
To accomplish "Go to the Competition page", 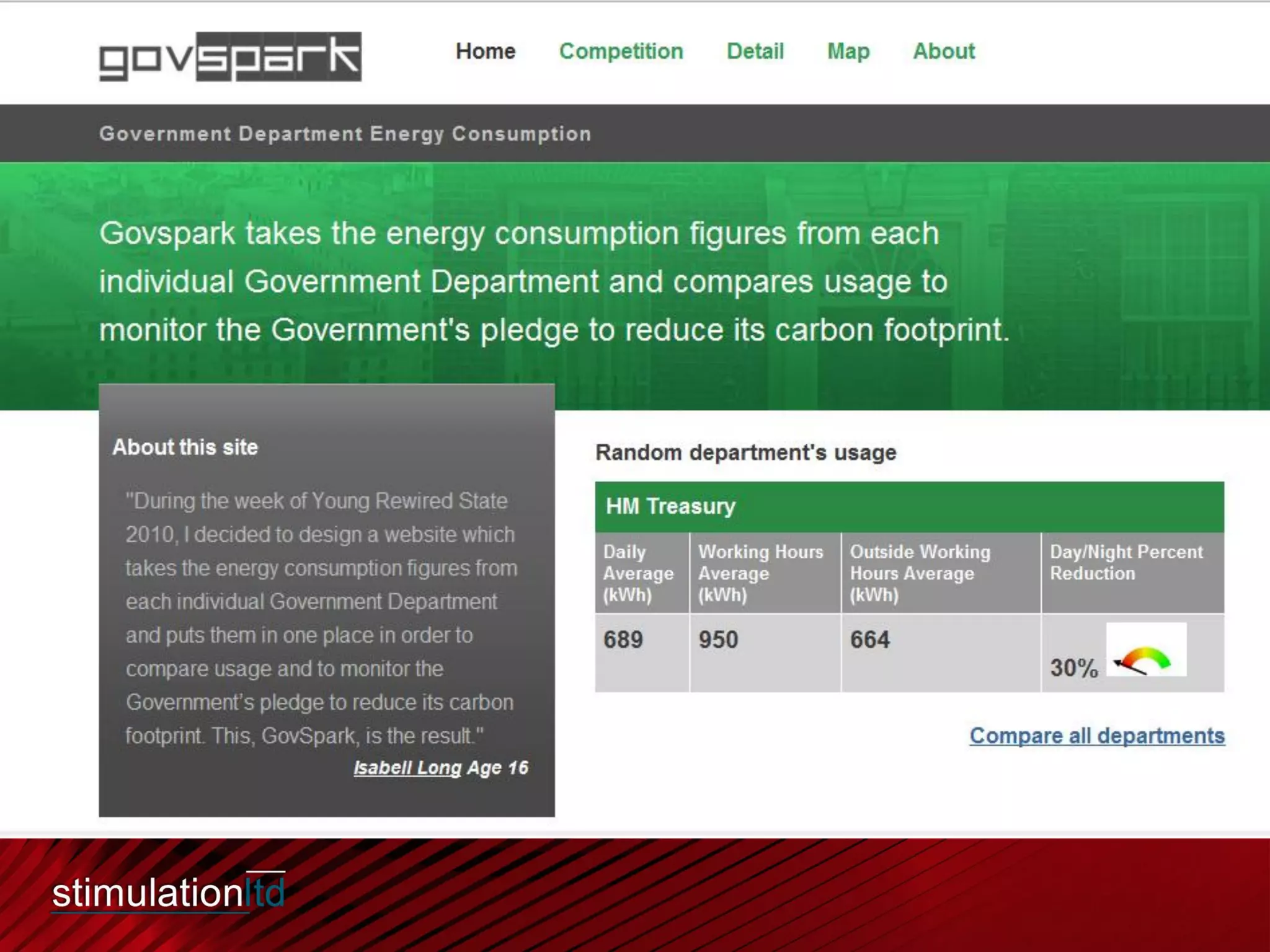I will coord(621,51).
